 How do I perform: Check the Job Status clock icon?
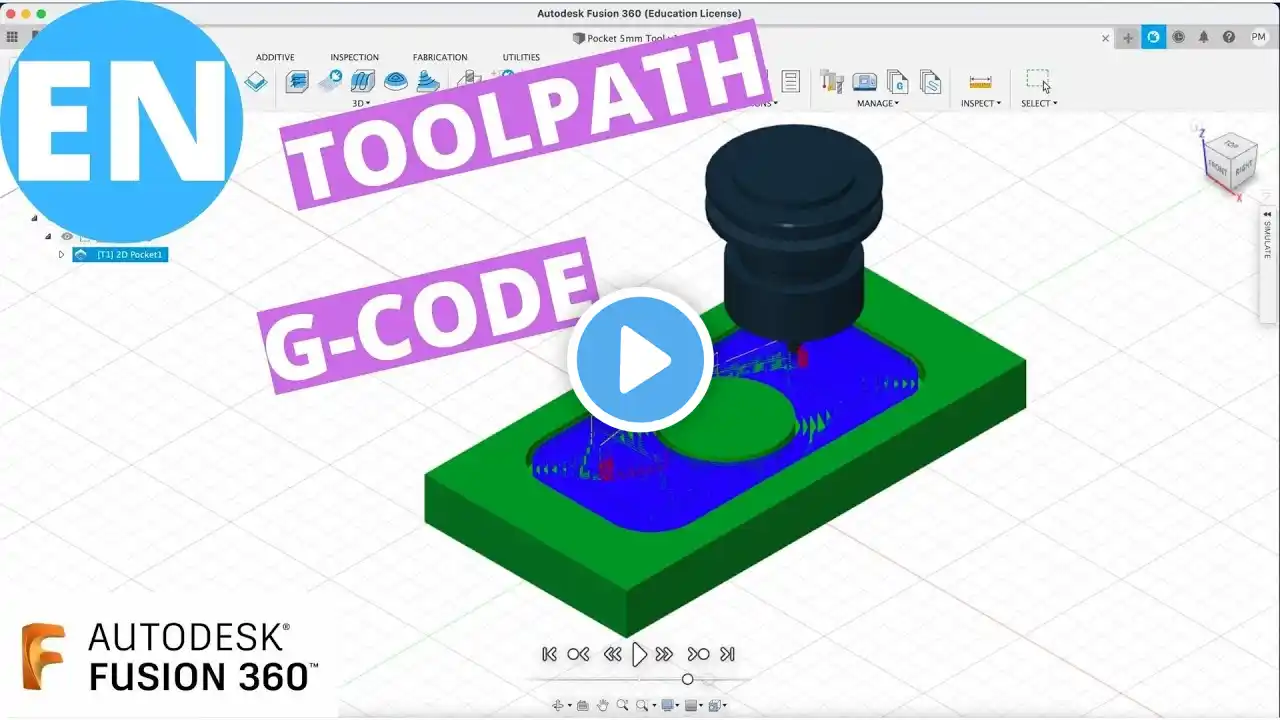point(1178,37)
